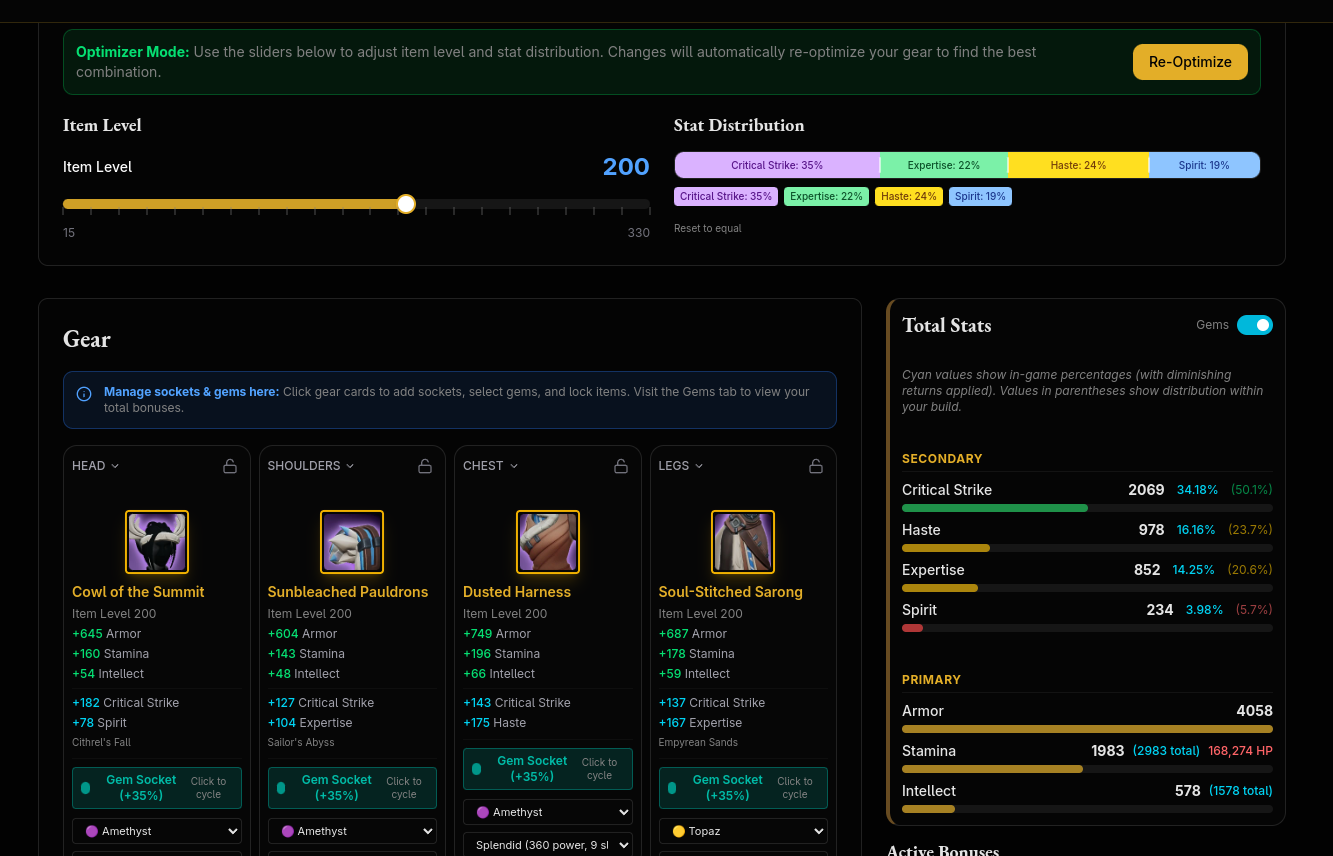Click the Reset to equal link
Screen dimensions: 1333x856
[x=707, y=228]
